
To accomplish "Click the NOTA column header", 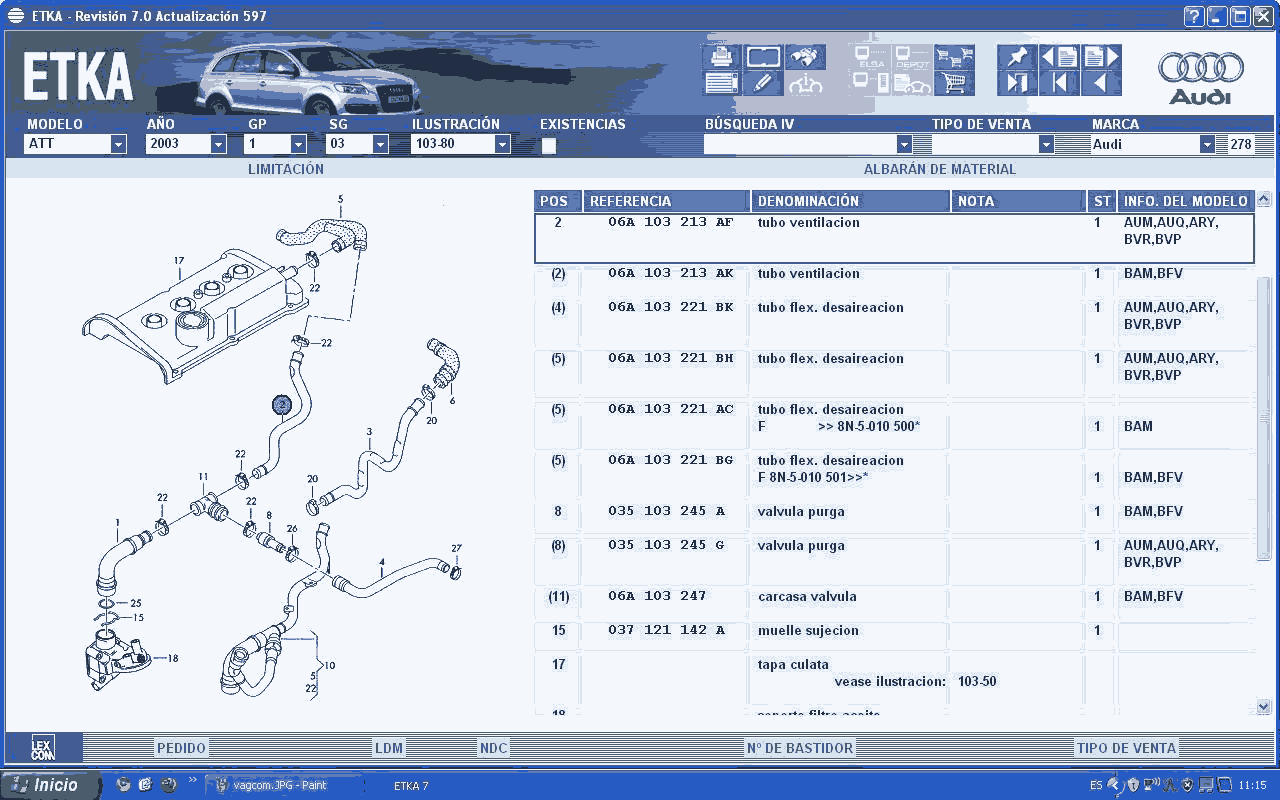I will pos(1018,201).
